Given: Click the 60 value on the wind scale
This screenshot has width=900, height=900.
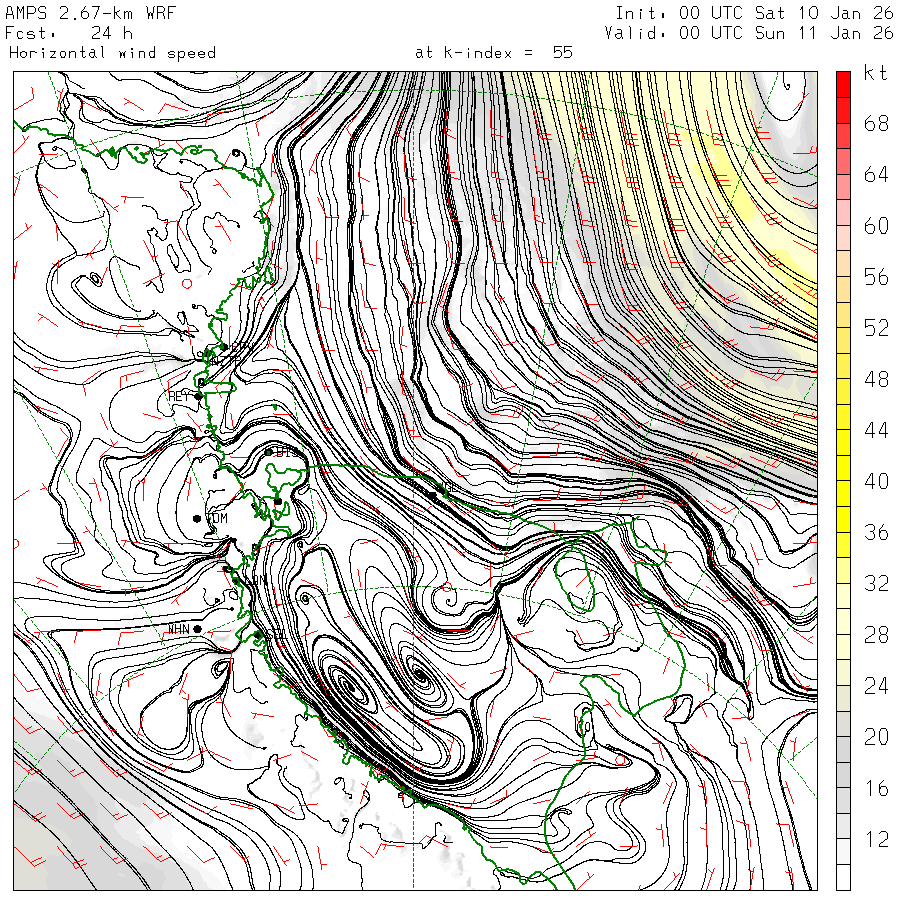Looking at the screenshot, I should [x=876, y=226].
